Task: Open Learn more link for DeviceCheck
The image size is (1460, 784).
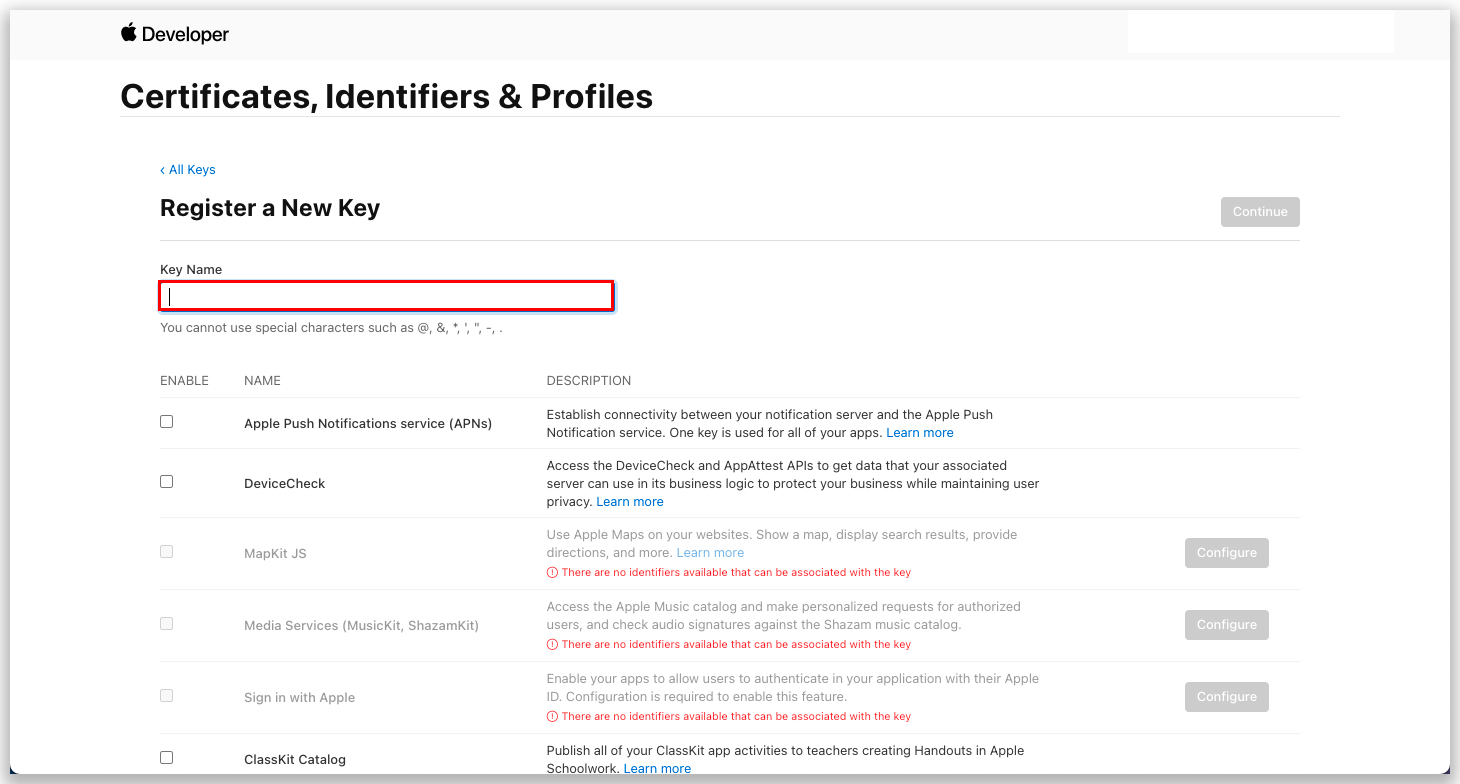Action: click(x=630, y=502)
